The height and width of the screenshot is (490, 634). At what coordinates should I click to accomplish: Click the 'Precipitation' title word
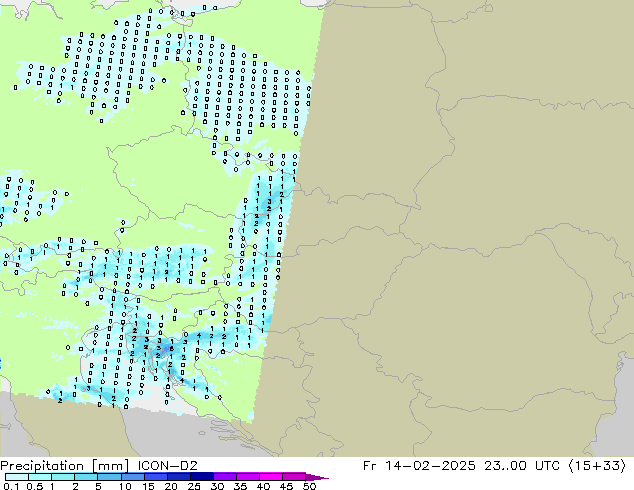[x=42, y=466]
